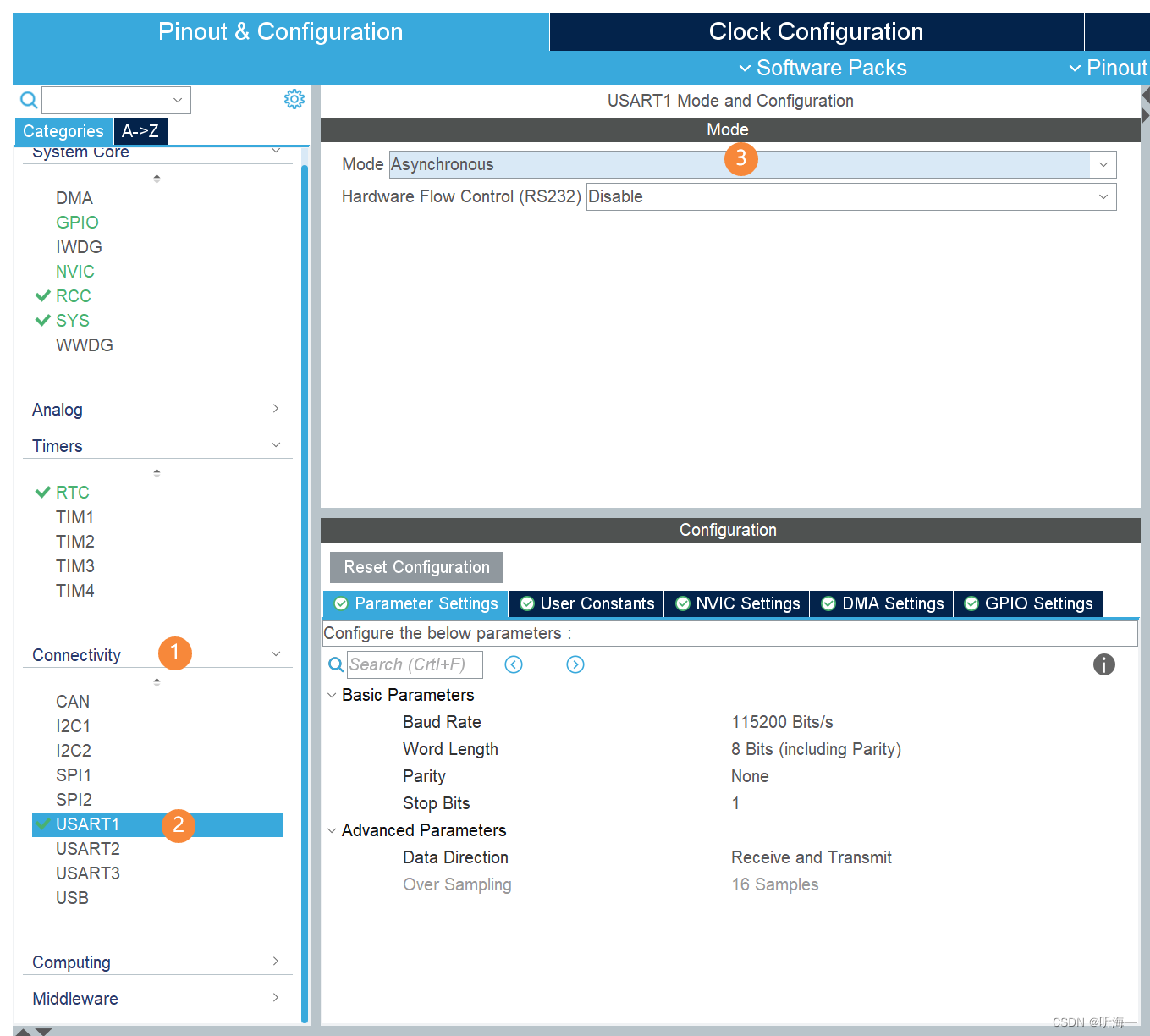Collapse Basic Parameters group
The width and height of the screenshot is (1150, 1036).
pyautogui.click(x=332, y=695)
